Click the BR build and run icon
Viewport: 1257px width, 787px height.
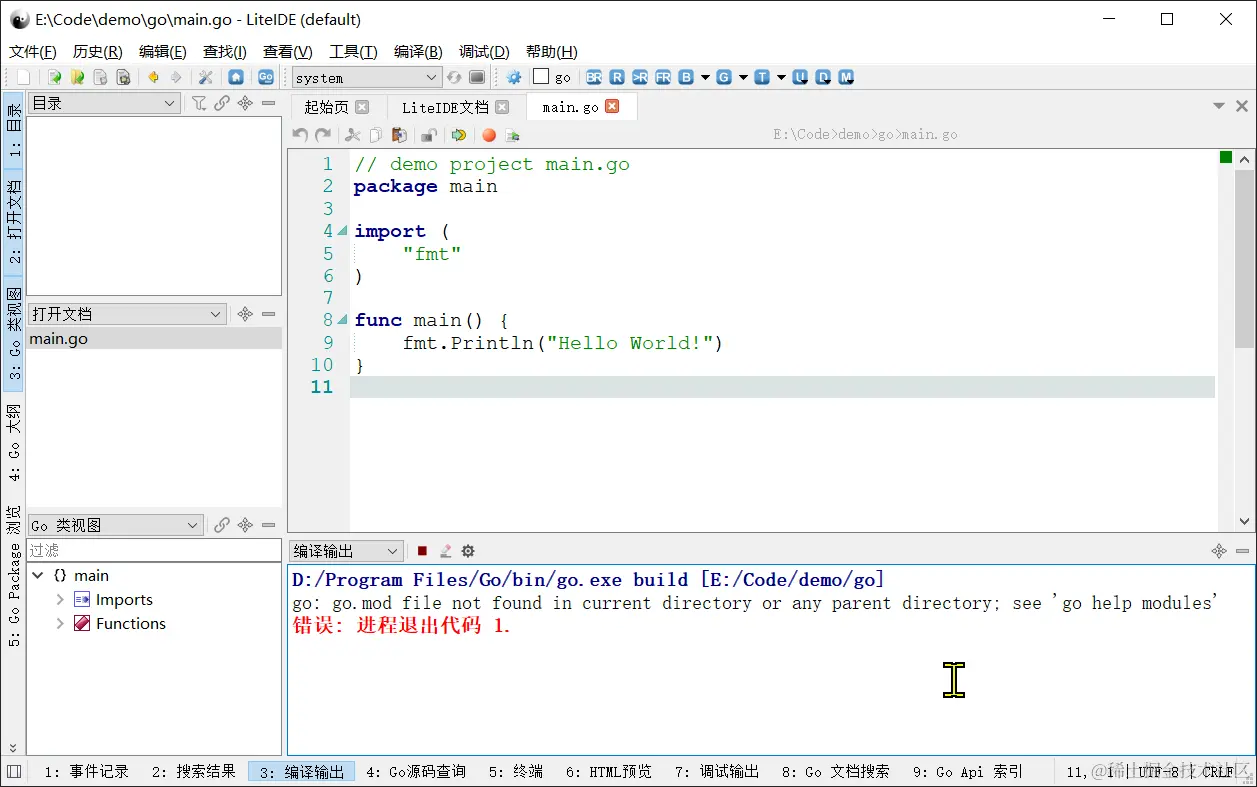click(594, 77)
